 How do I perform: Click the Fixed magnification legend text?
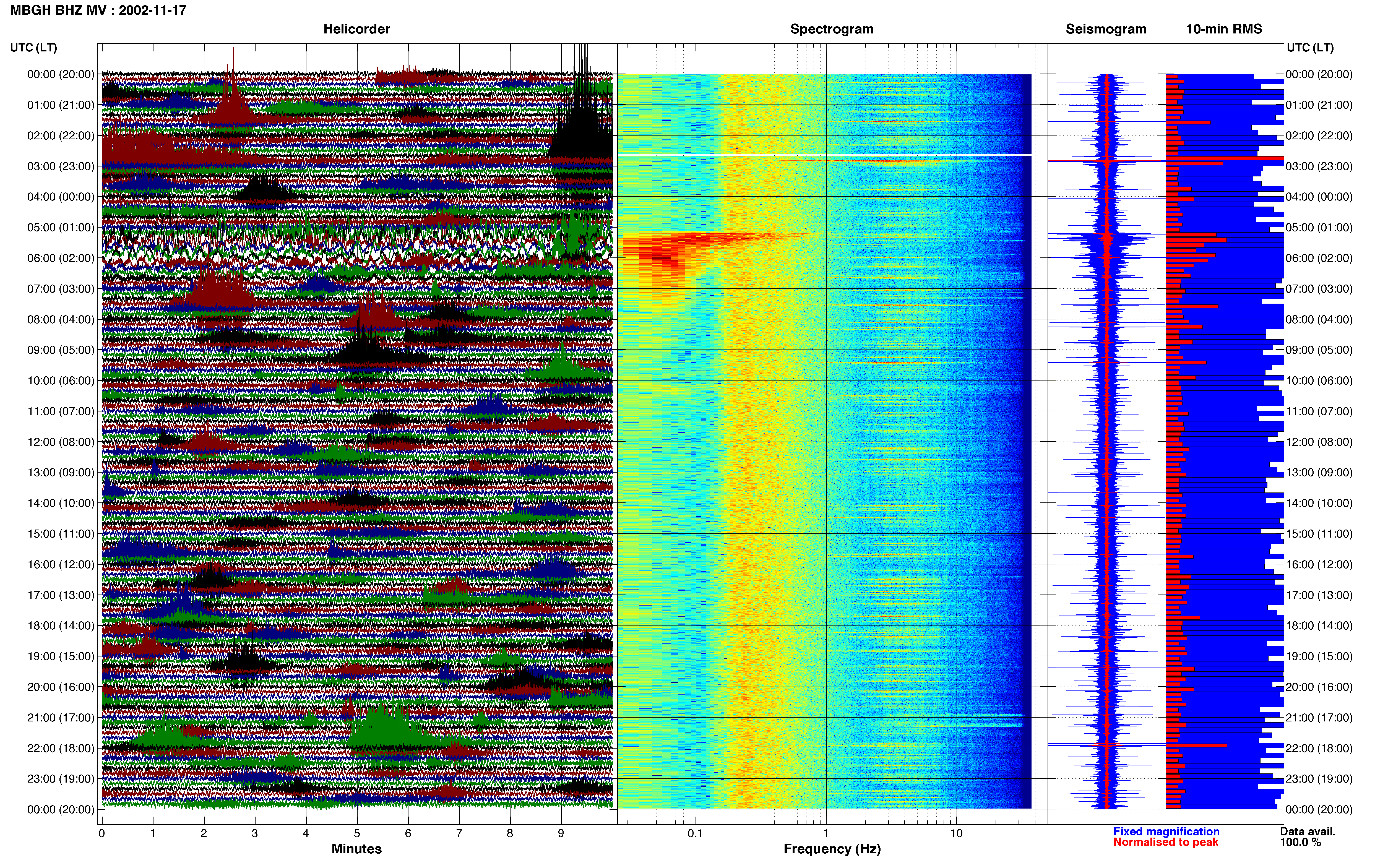pos(1166,831)
